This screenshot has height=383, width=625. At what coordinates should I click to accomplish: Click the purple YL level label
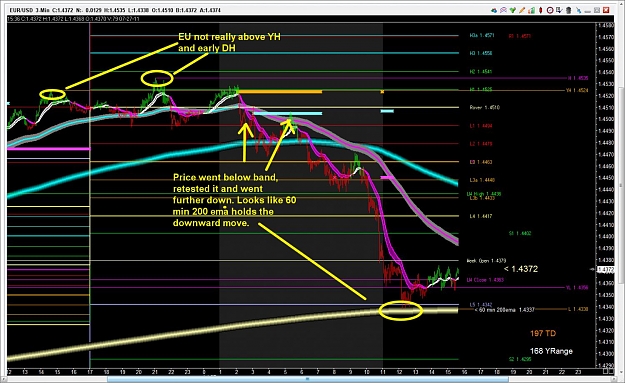pos(577,287)
